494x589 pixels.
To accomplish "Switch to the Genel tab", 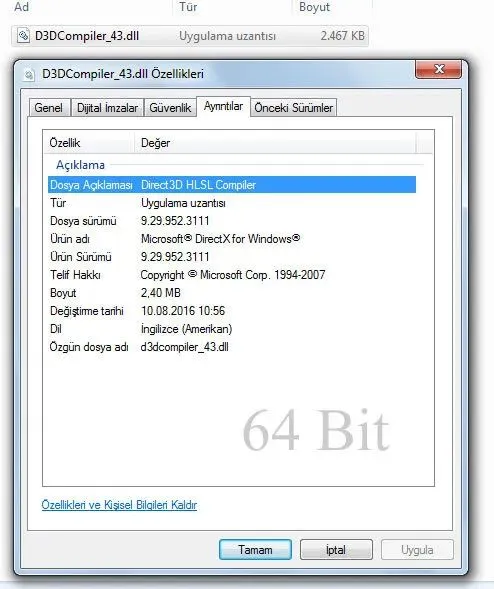I will point(49,108).
